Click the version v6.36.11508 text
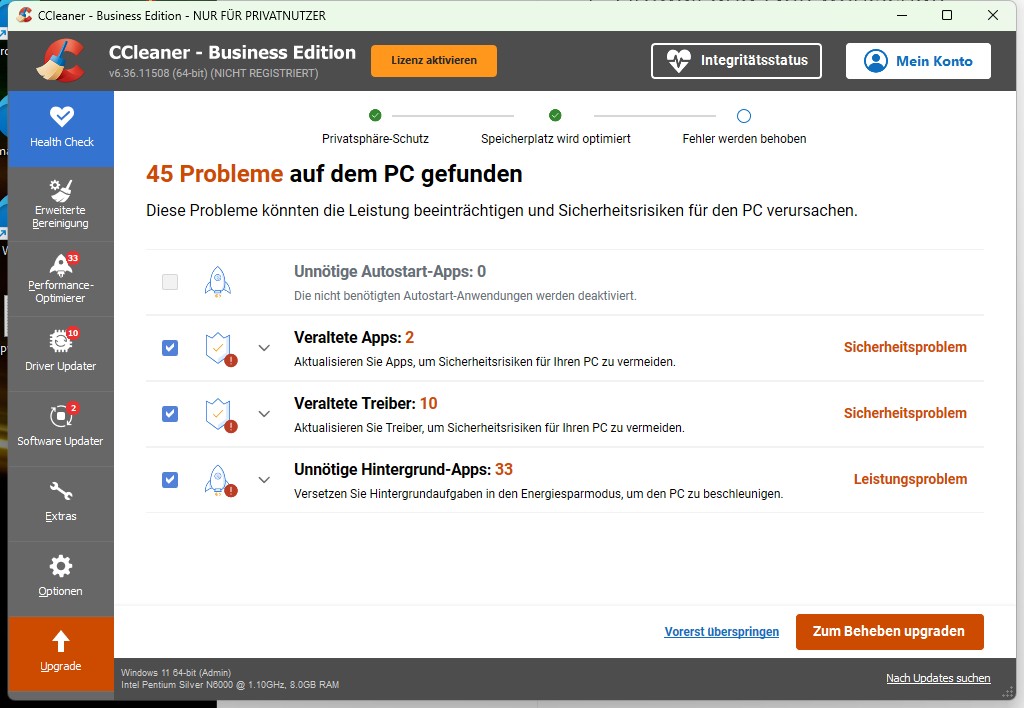Screen dimensions: 1024x708 click(214, 73)
